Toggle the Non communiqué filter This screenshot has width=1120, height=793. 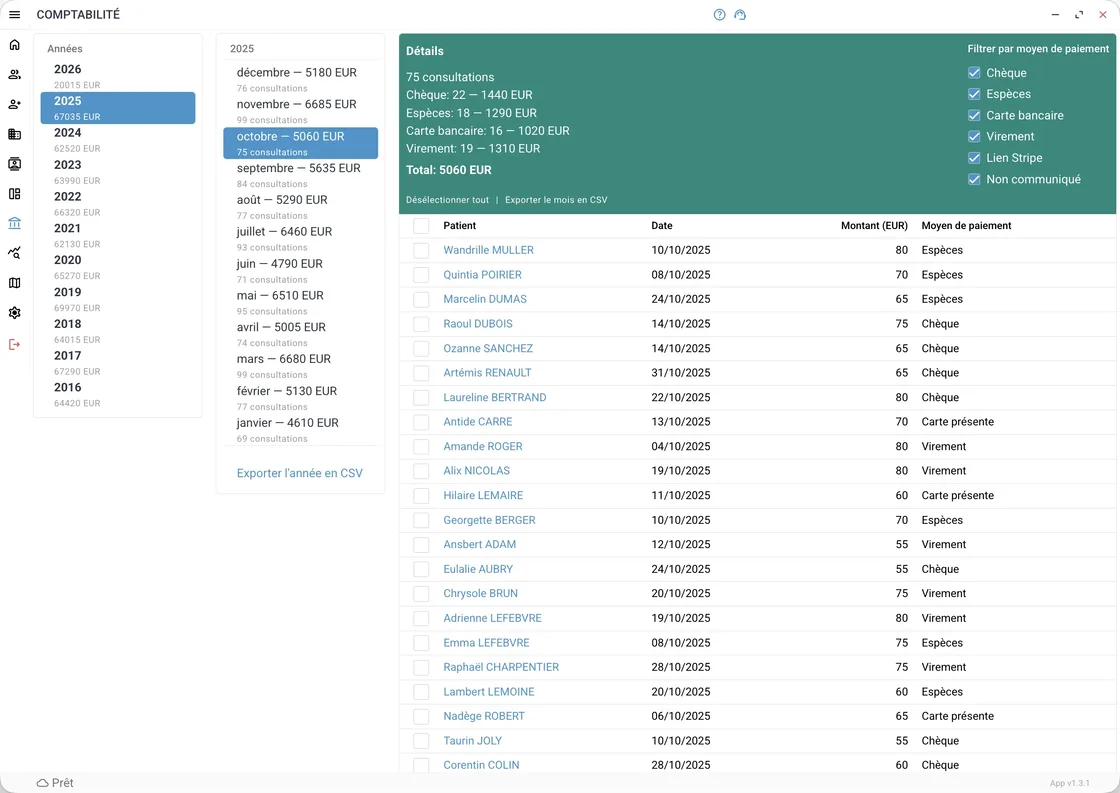click(x=974, y=179)
